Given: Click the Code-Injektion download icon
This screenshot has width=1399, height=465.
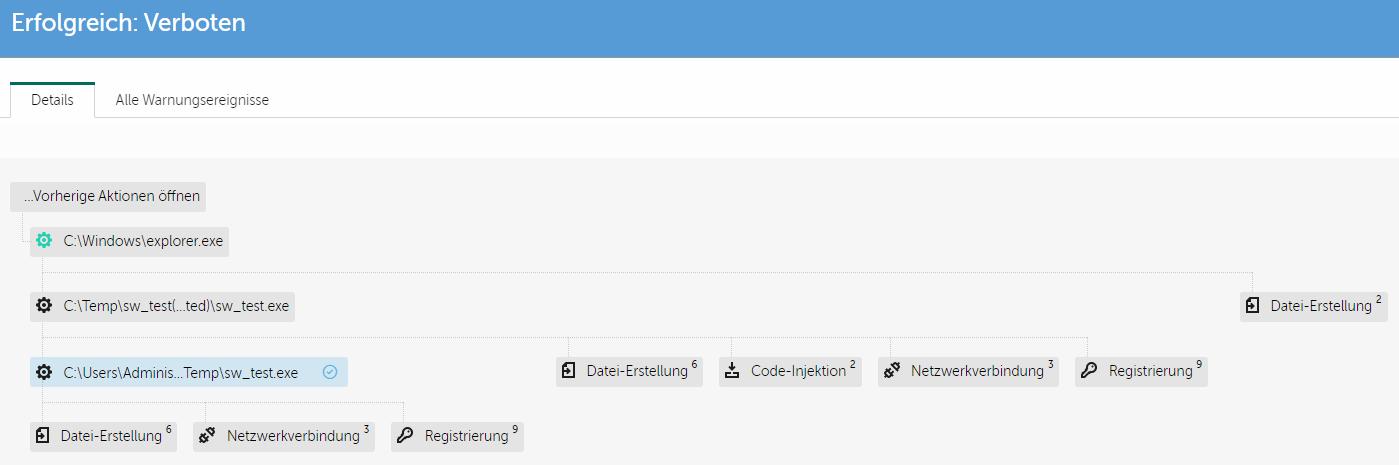Looking at the screenshot, I should pyautogui.click(x=732, y=371).
